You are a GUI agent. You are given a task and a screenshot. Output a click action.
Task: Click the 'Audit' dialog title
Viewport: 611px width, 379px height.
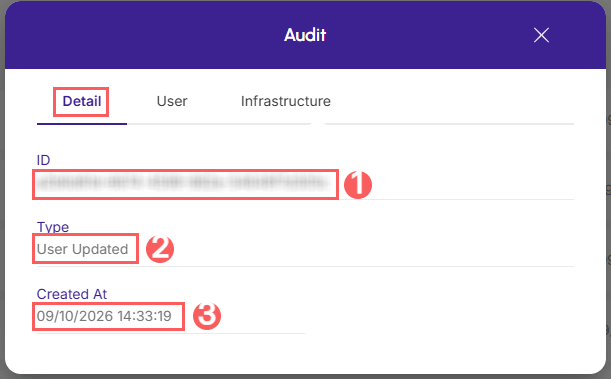(x=305, y=35)
